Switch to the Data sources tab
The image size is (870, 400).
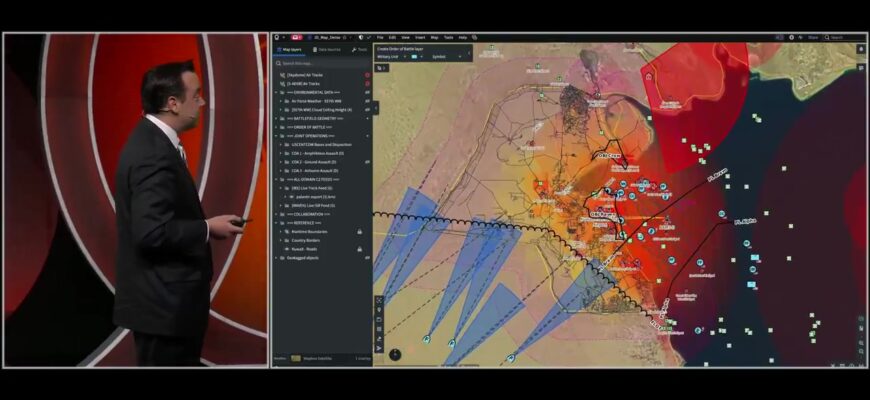[x=327, y=49]
